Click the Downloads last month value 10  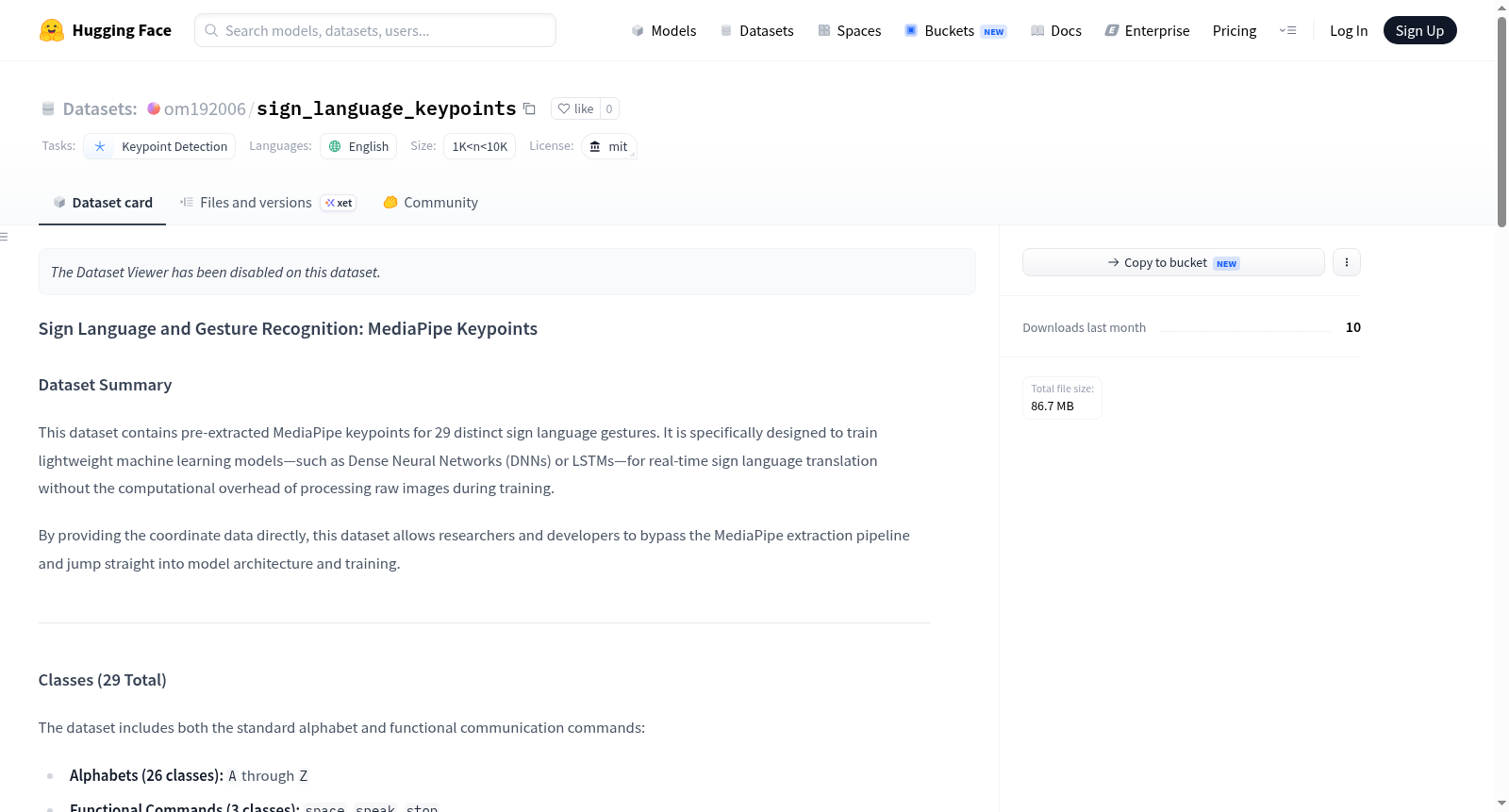1353,327
